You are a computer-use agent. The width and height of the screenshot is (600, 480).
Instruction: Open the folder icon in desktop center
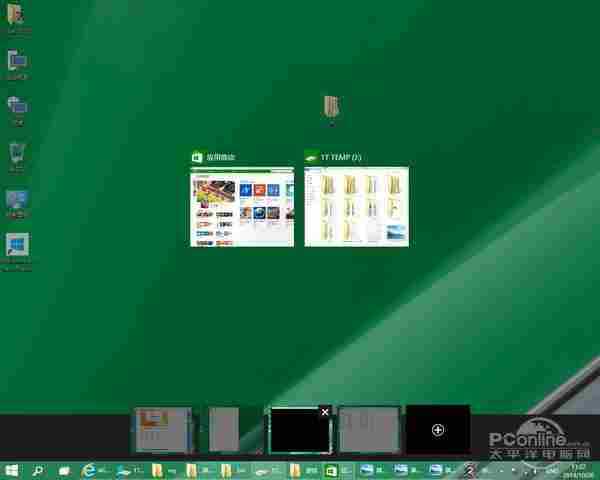(x=332, y=107)
